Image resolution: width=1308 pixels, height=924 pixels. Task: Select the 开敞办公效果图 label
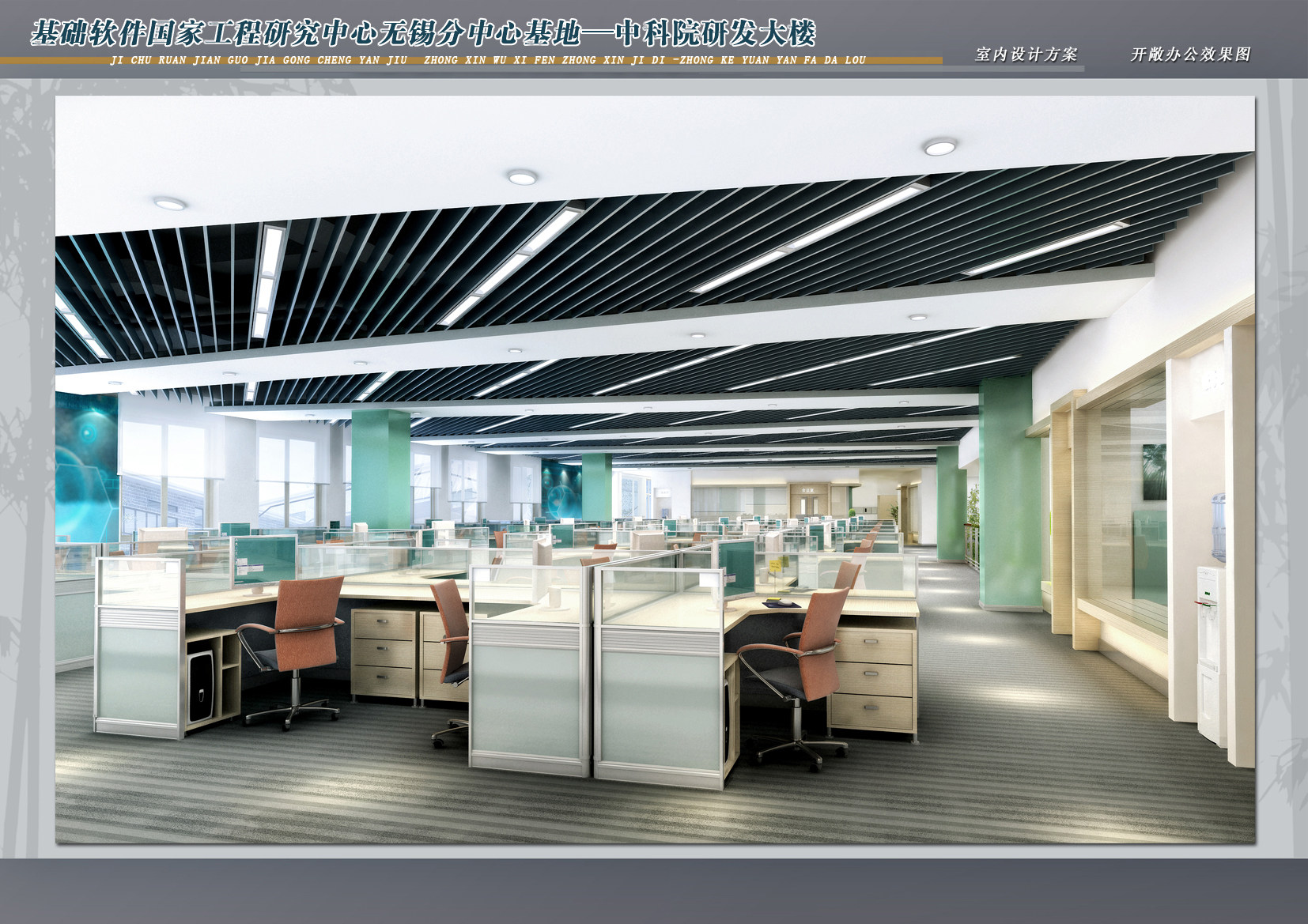pyautogui.click(x=1190, y=55)
